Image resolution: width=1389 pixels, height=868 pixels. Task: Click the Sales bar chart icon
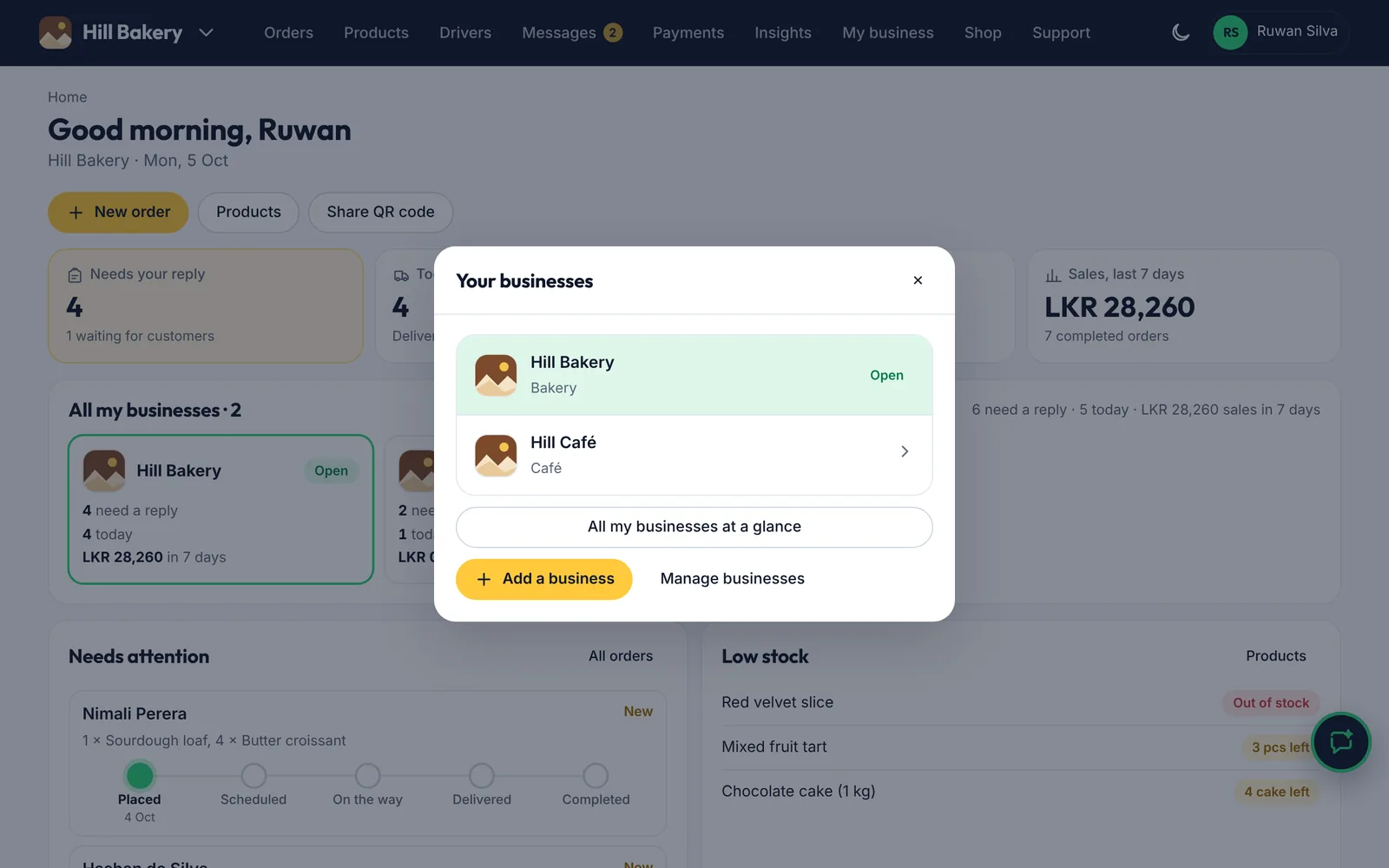pyautogui.click(x=1053, y=275)
